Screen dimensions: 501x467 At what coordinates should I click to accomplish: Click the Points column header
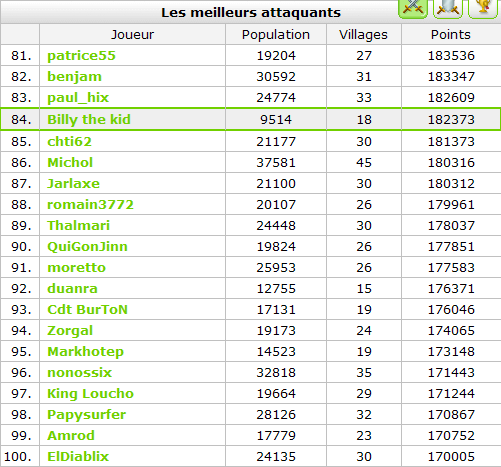pos(451,34)
